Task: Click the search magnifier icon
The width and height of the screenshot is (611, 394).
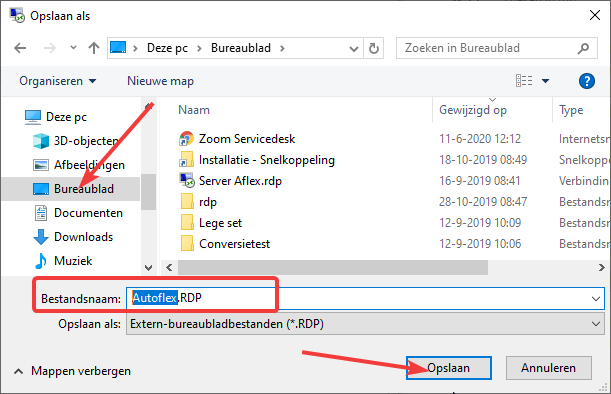Action: pos(583,48)
